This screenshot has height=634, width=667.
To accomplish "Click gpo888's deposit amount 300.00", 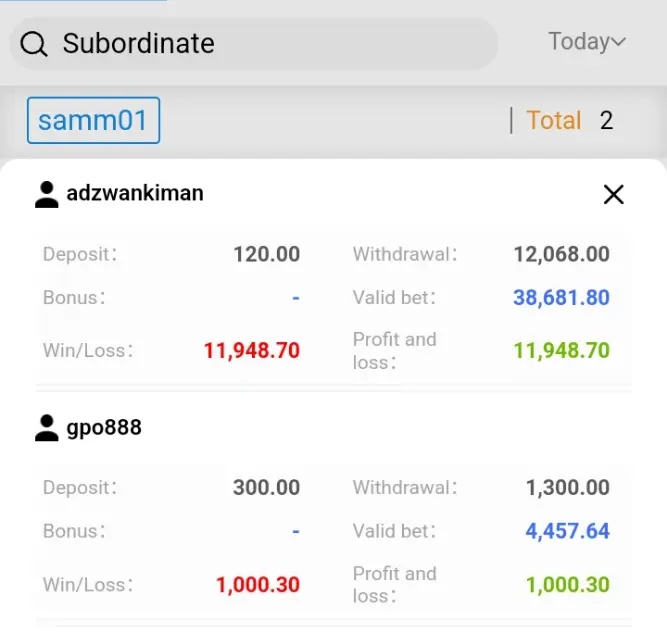I will (x=266, y=488).
